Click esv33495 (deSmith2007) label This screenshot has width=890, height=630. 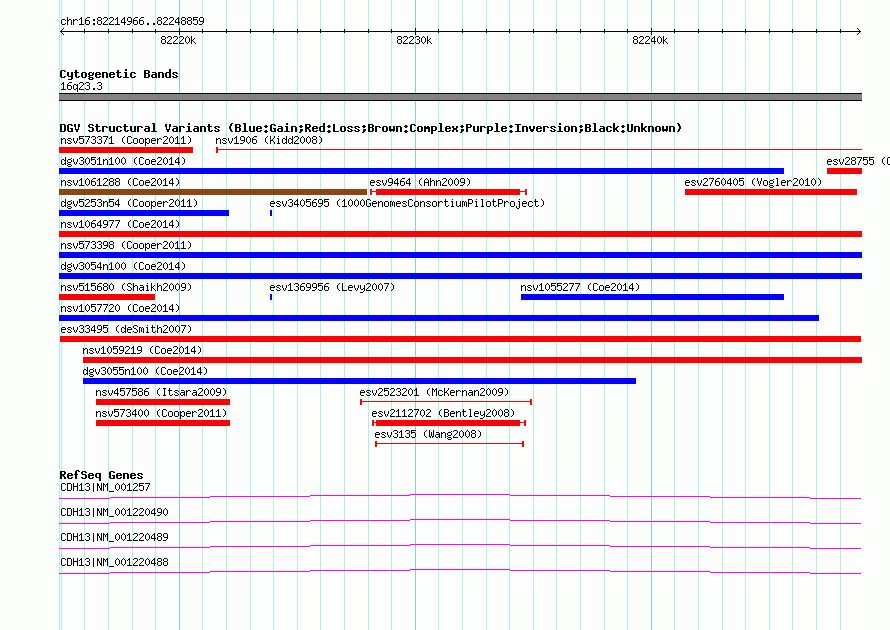coord(126,329)
